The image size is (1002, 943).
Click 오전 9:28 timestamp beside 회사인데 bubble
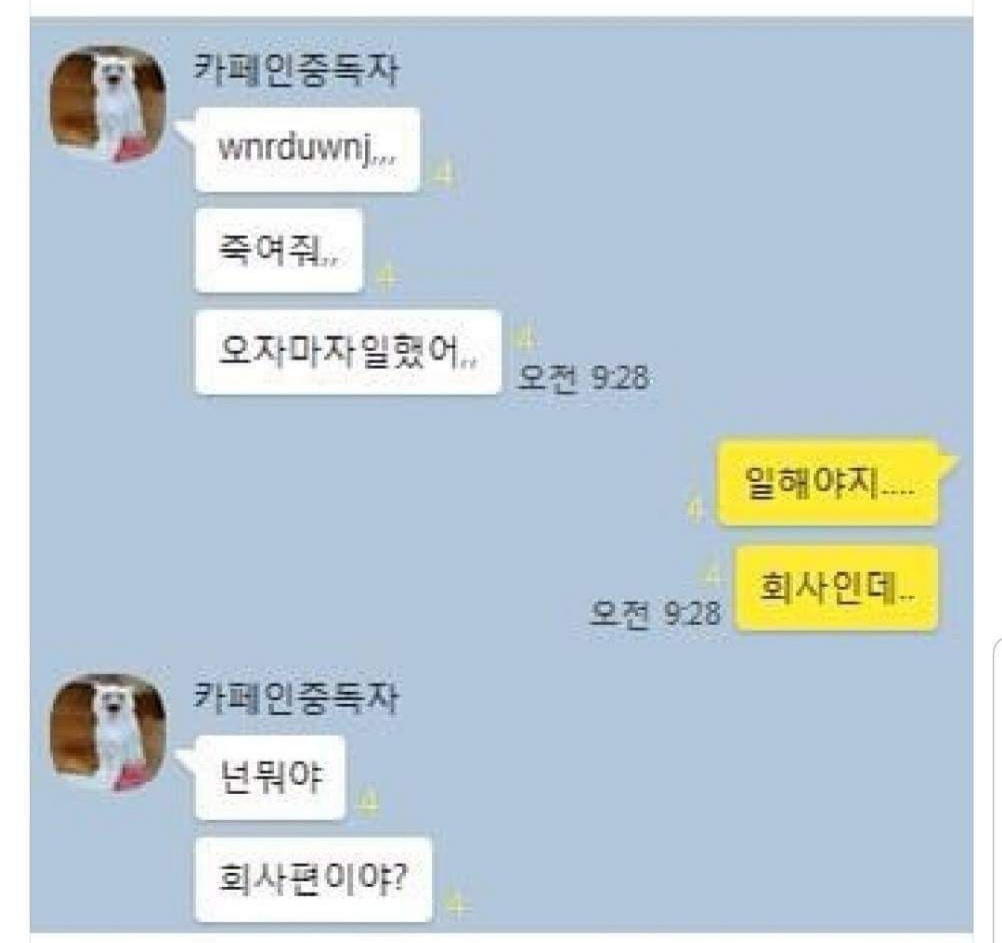point(656,613)
